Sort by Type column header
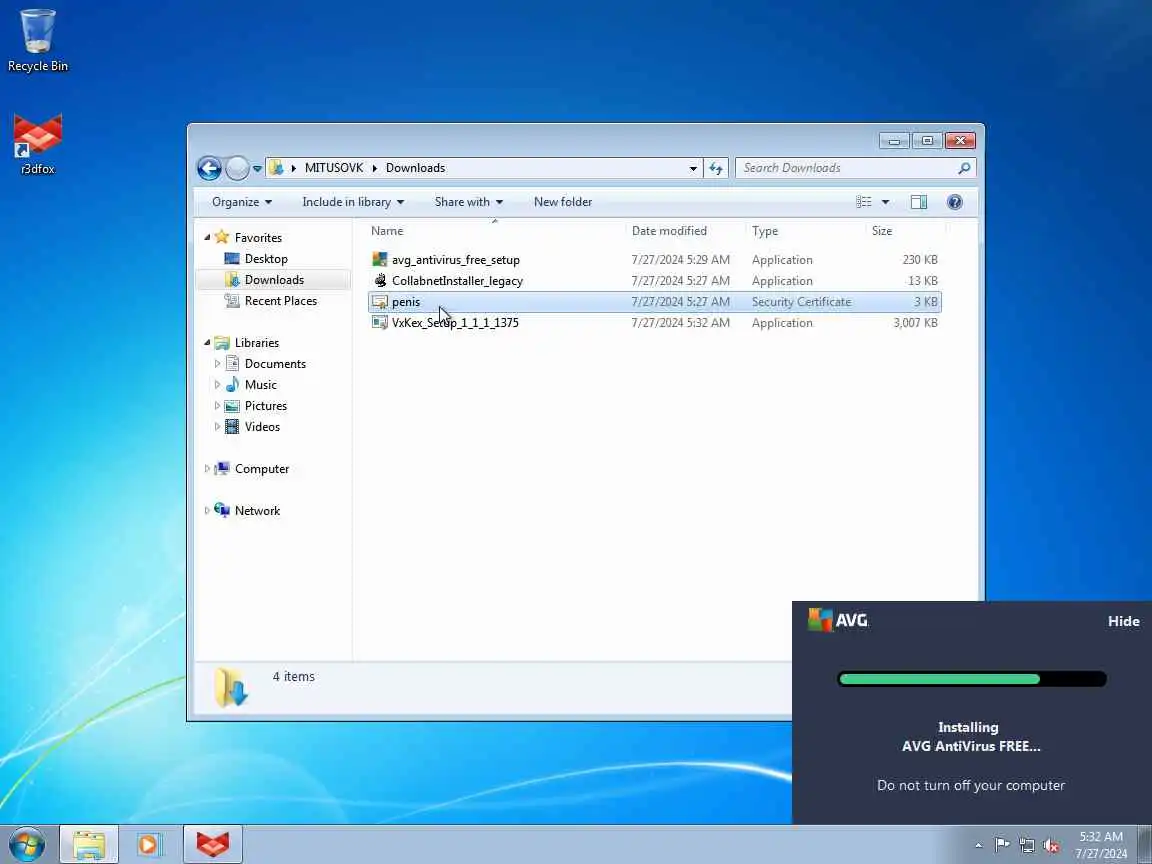 click(x=806, y=231)
